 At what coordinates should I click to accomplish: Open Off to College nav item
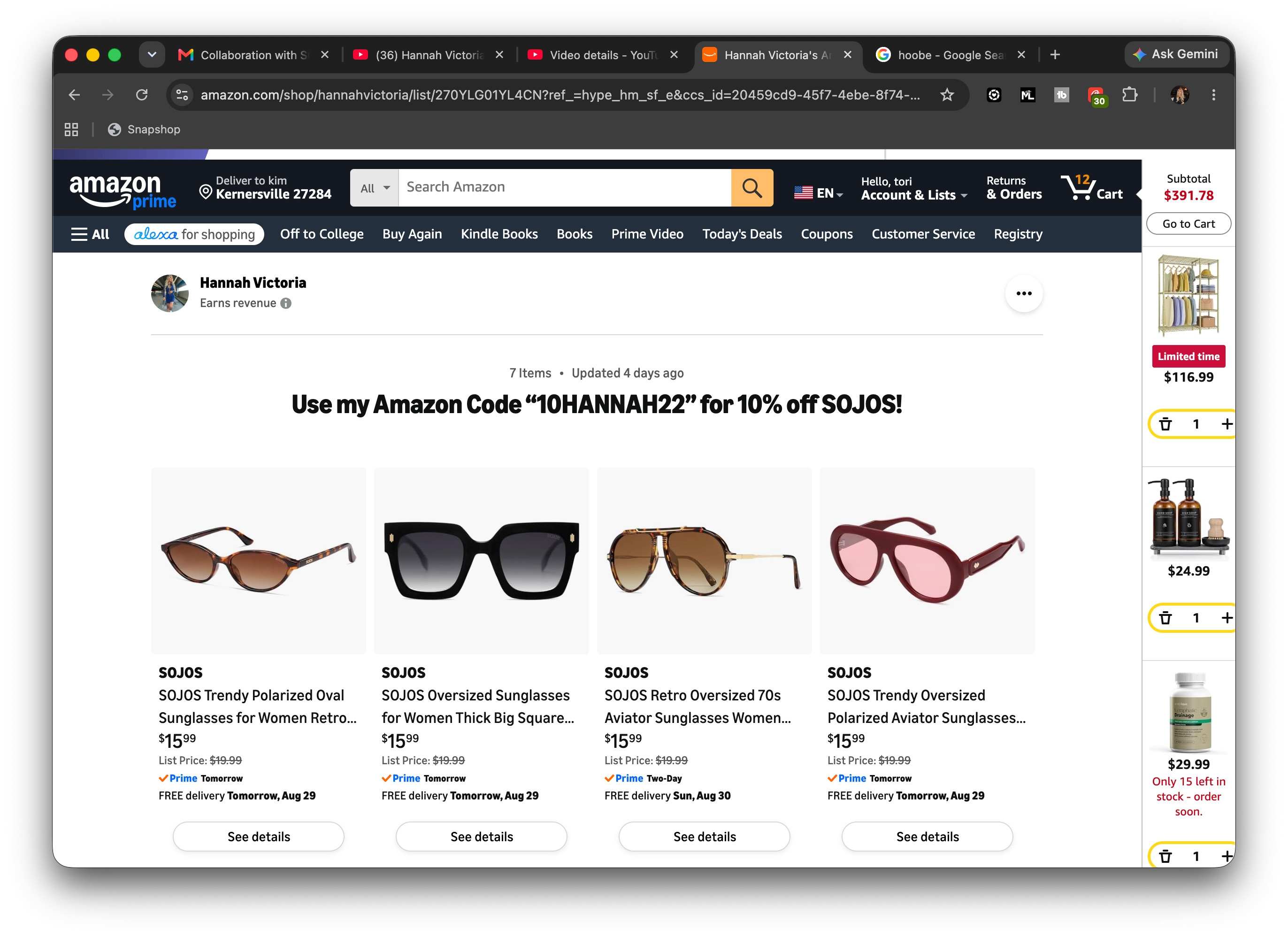(322, 234)
